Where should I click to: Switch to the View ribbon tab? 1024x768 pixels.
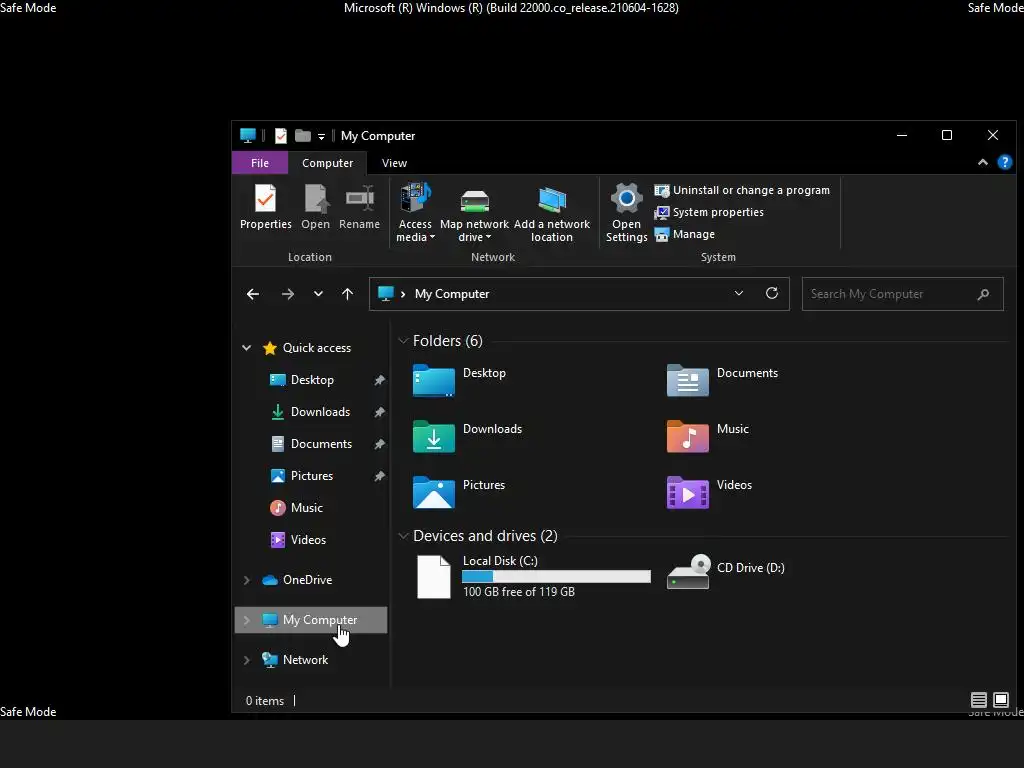pyautogui.click(x=394, y=163)
